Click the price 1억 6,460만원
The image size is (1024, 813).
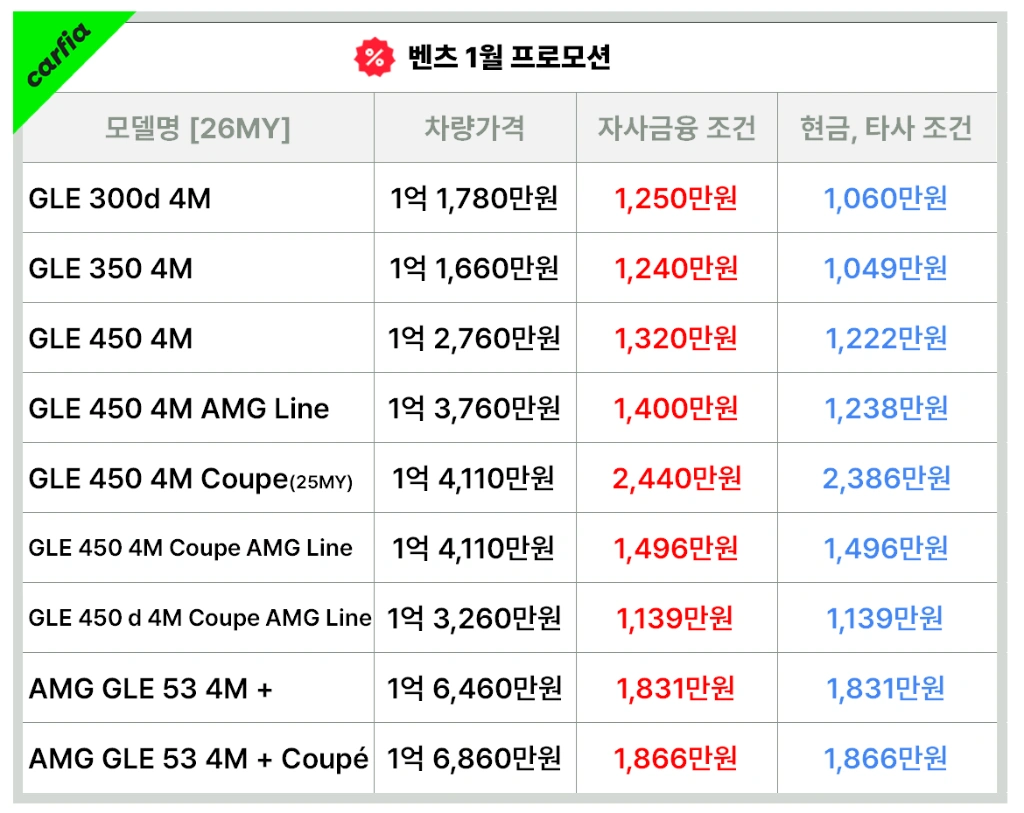pyautogui.click(x=474, y=688)
